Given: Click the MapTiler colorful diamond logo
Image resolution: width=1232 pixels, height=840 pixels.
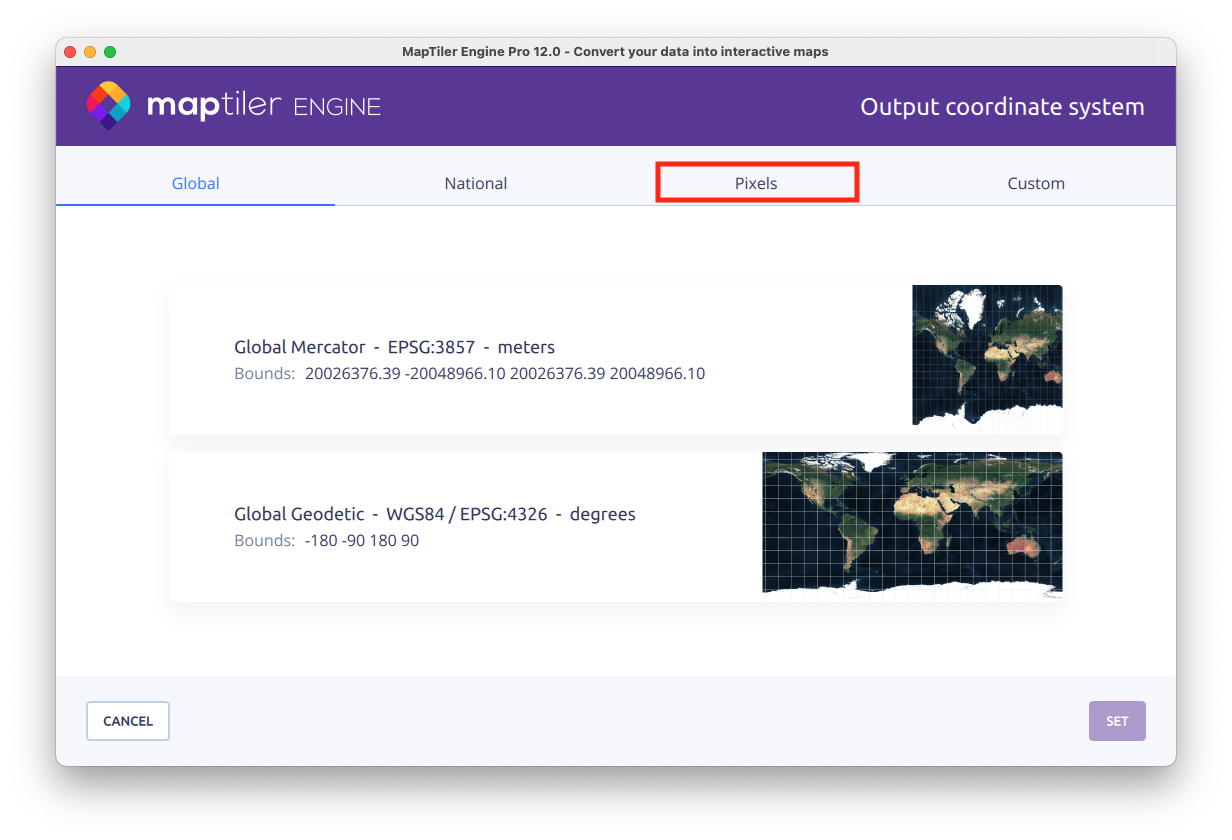Looking at the screenshot, I should (108, 106).
